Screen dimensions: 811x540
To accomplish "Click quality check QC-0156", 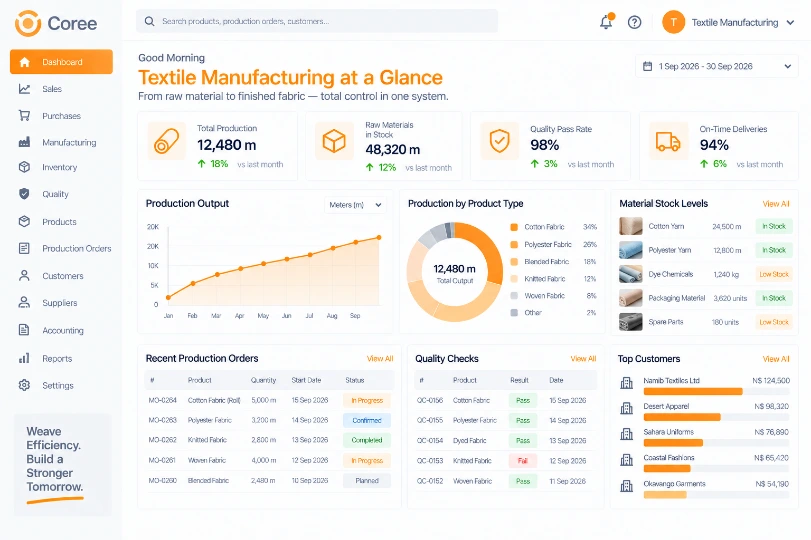I will (430, 400).
